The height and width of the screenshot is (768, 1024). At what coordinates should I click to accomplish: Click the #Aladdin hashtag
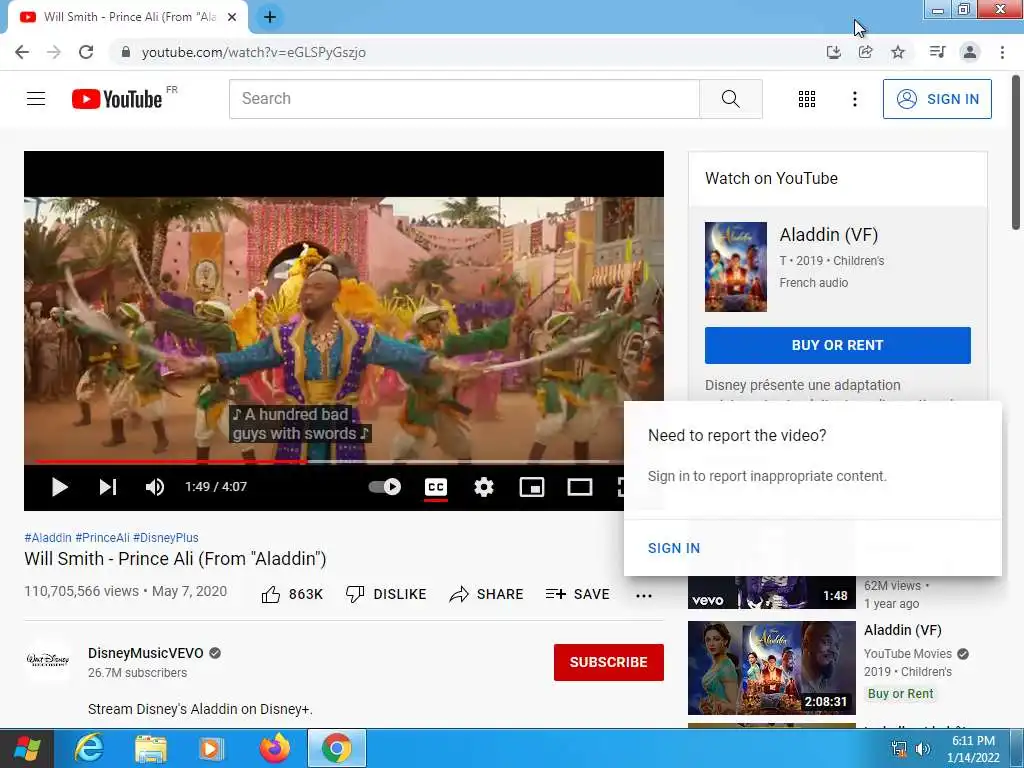(x=48, y=537)
